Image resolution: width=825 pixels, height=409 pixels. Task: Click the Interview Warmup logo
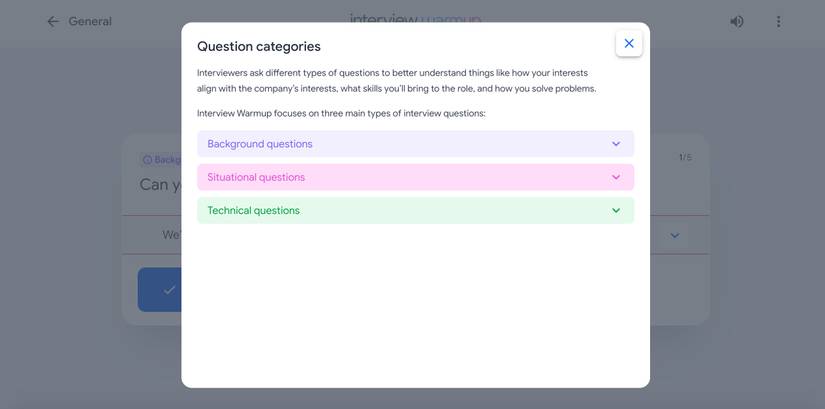[415, 19]
